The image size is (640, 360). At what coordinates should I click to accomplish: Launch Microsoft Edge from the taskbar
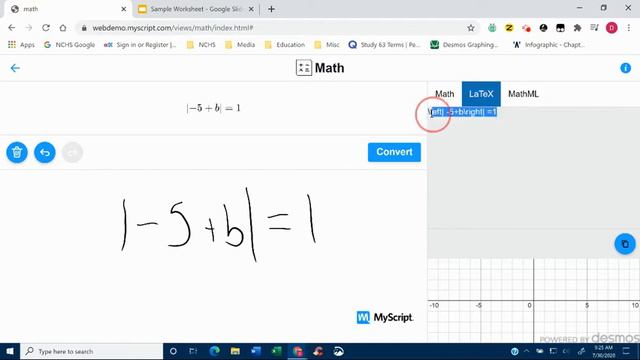coord(214,351)
